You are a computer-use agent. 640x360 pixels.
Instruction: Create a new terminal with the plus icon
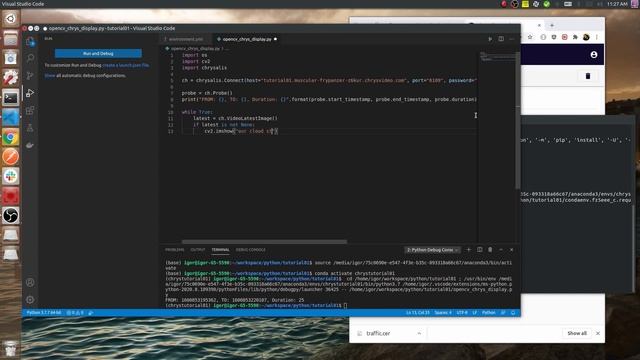pos(469,249)
